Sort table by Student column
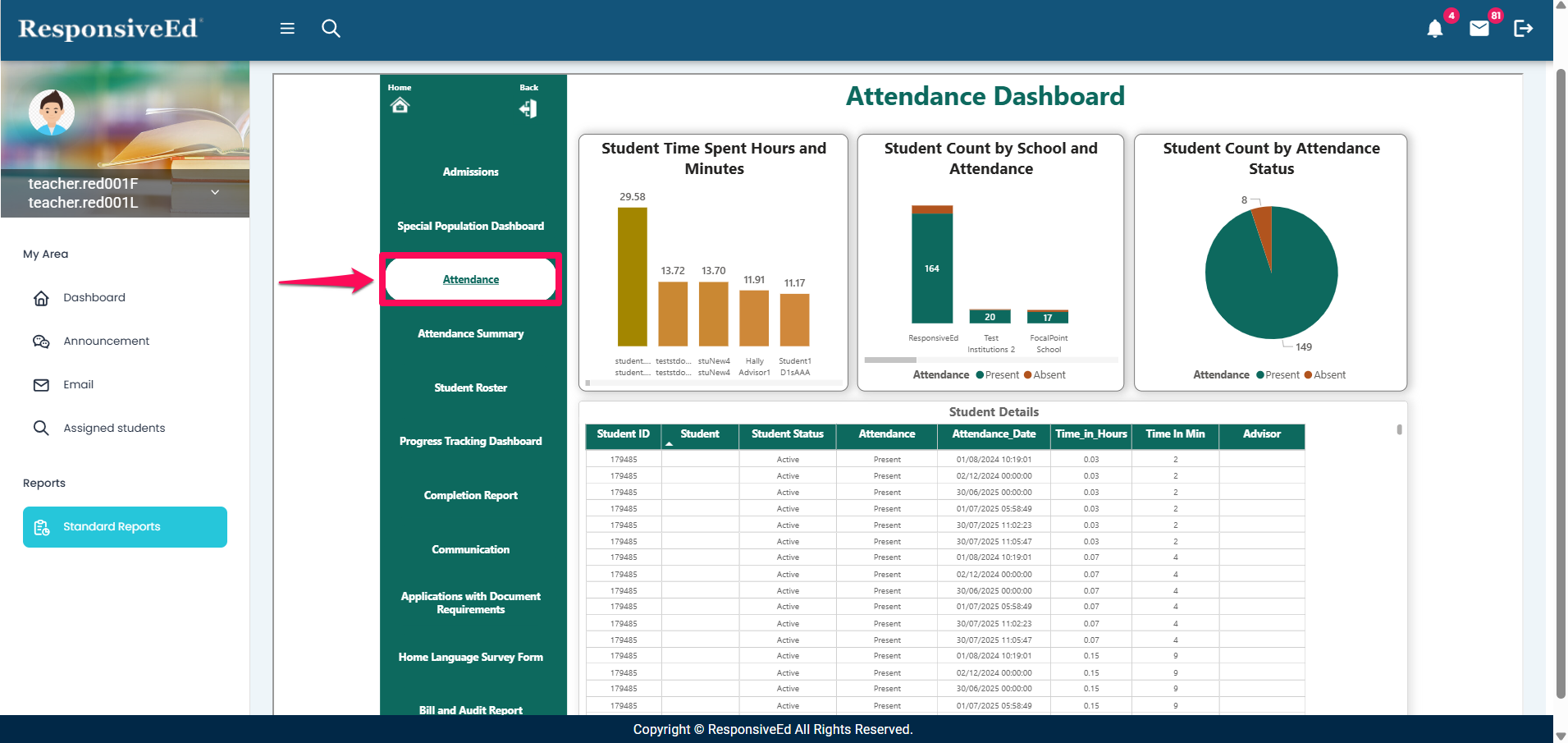Image resolution: width=1568 pixels, height=743 pixels. click(x=699, y=434)
